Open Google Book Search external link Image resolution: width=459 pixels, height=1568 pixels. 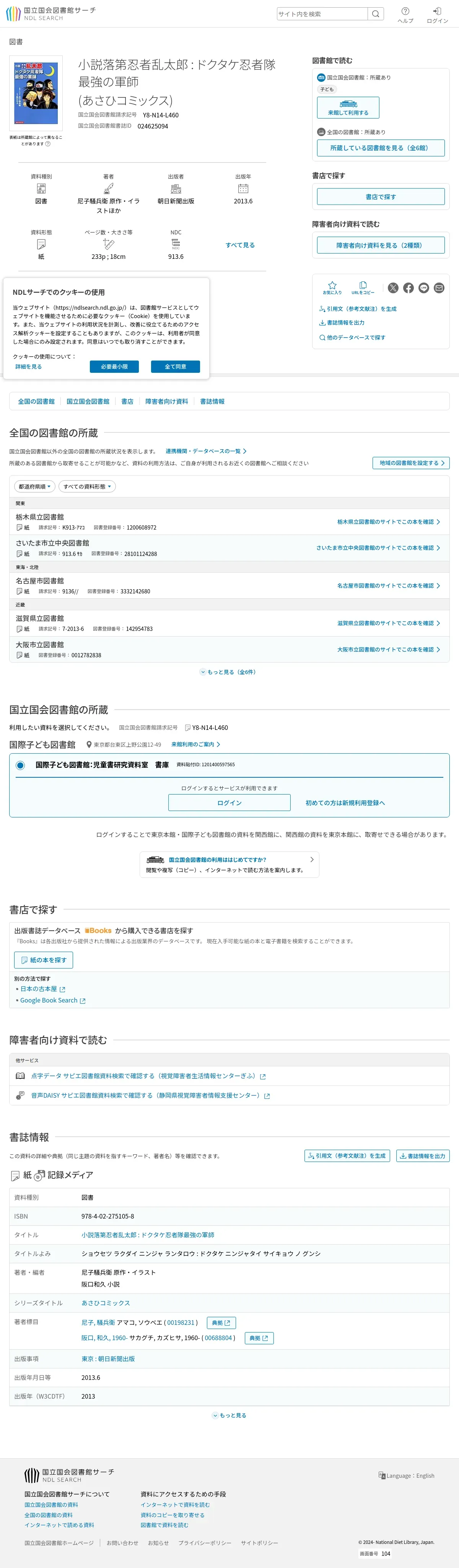point(53,1000)
